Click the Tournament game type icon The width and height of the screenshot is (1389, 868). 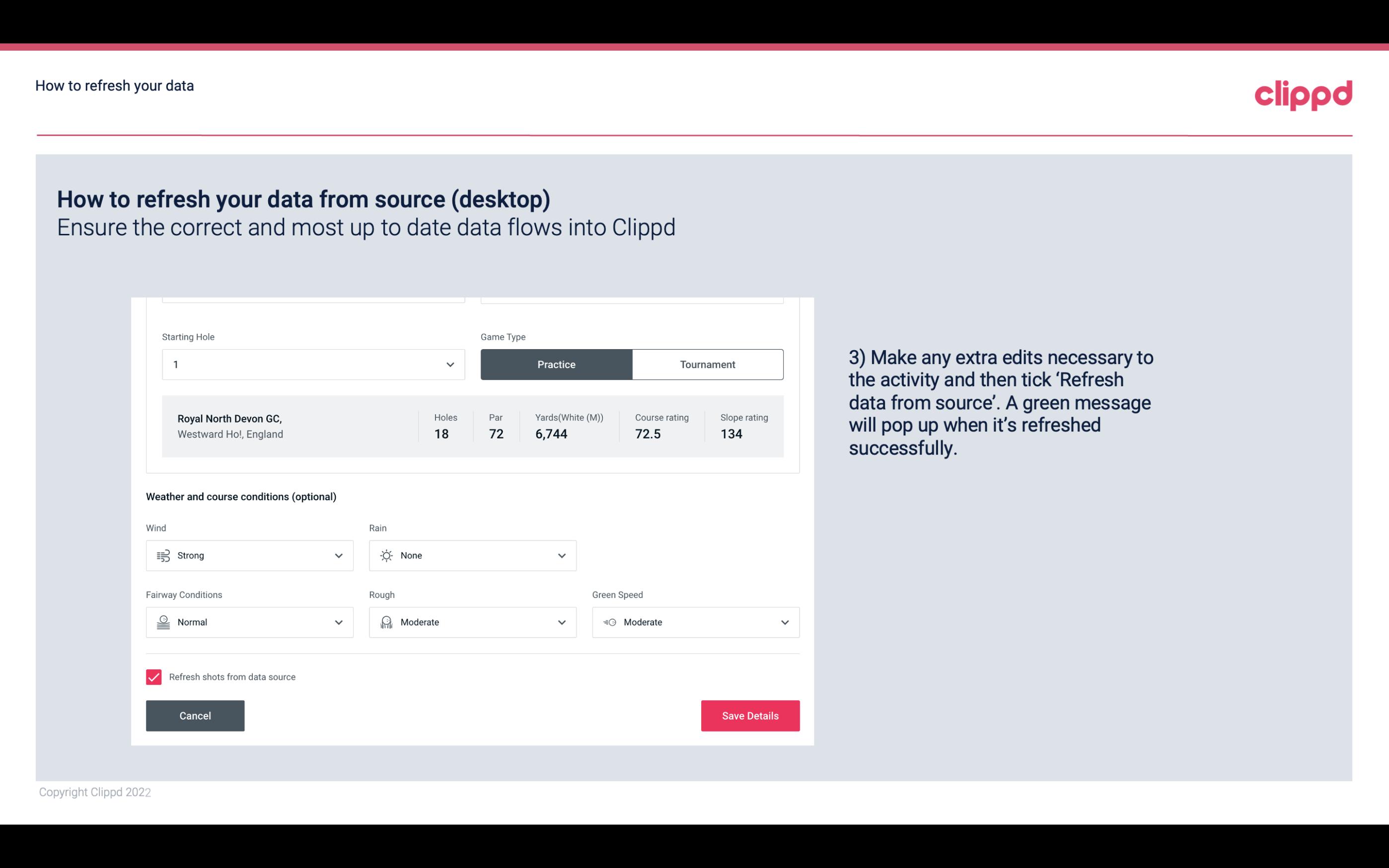coord(708,364)
